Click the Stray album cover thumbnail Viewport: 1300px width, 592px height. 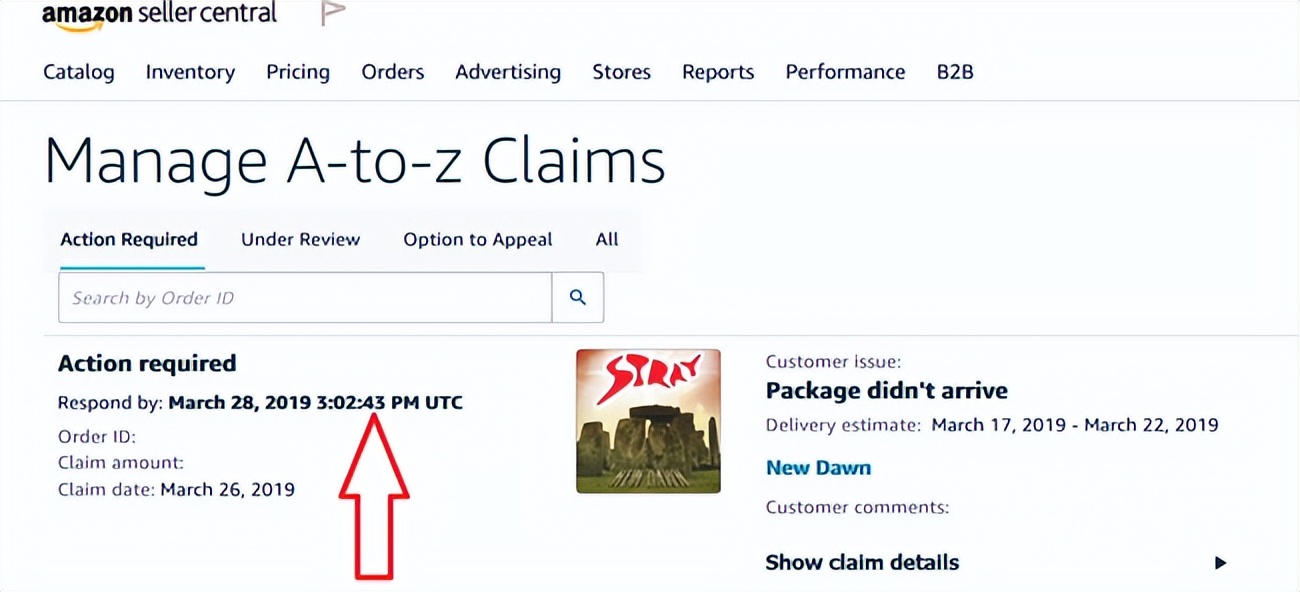point(648,421)
